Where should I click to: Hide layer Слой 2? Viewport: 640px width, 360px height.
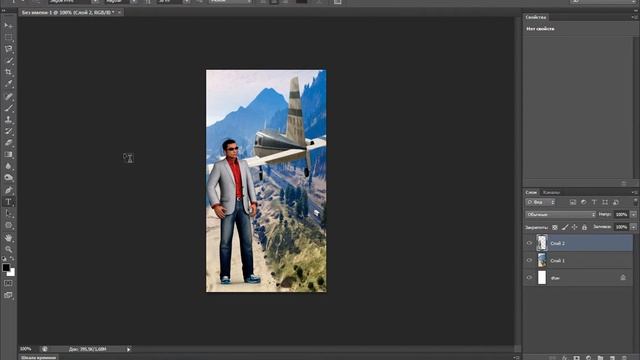pos(529,243)
